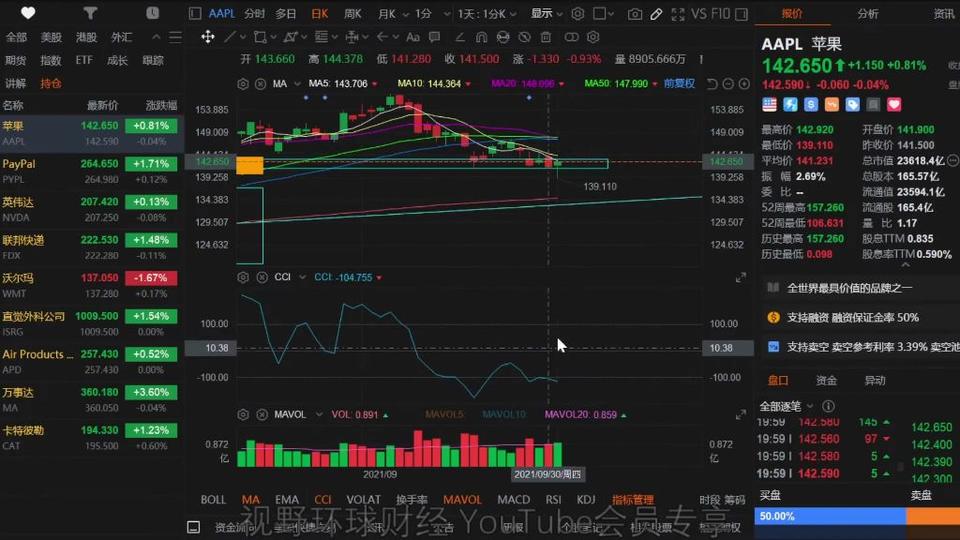Image resolution: width=960 pixels, height=540 pixels.
Task: Select the text annotation Aa tool
Action: 413,37
